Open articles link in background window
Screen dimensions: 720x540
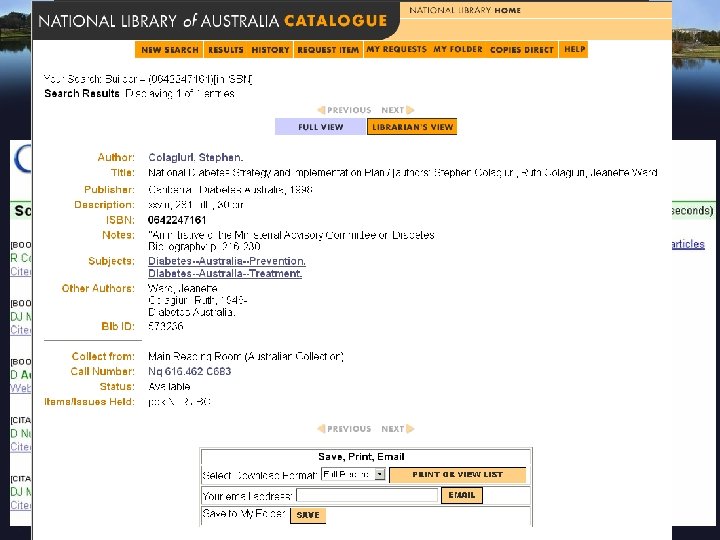(x=688, y=244)
